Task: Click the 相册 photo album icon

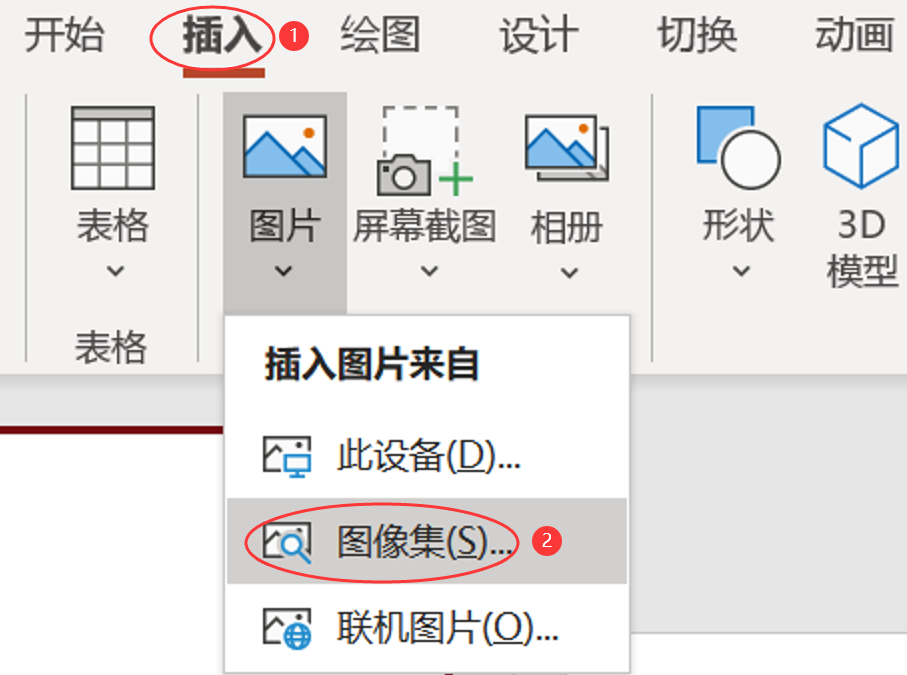Action: click(567, 147)
